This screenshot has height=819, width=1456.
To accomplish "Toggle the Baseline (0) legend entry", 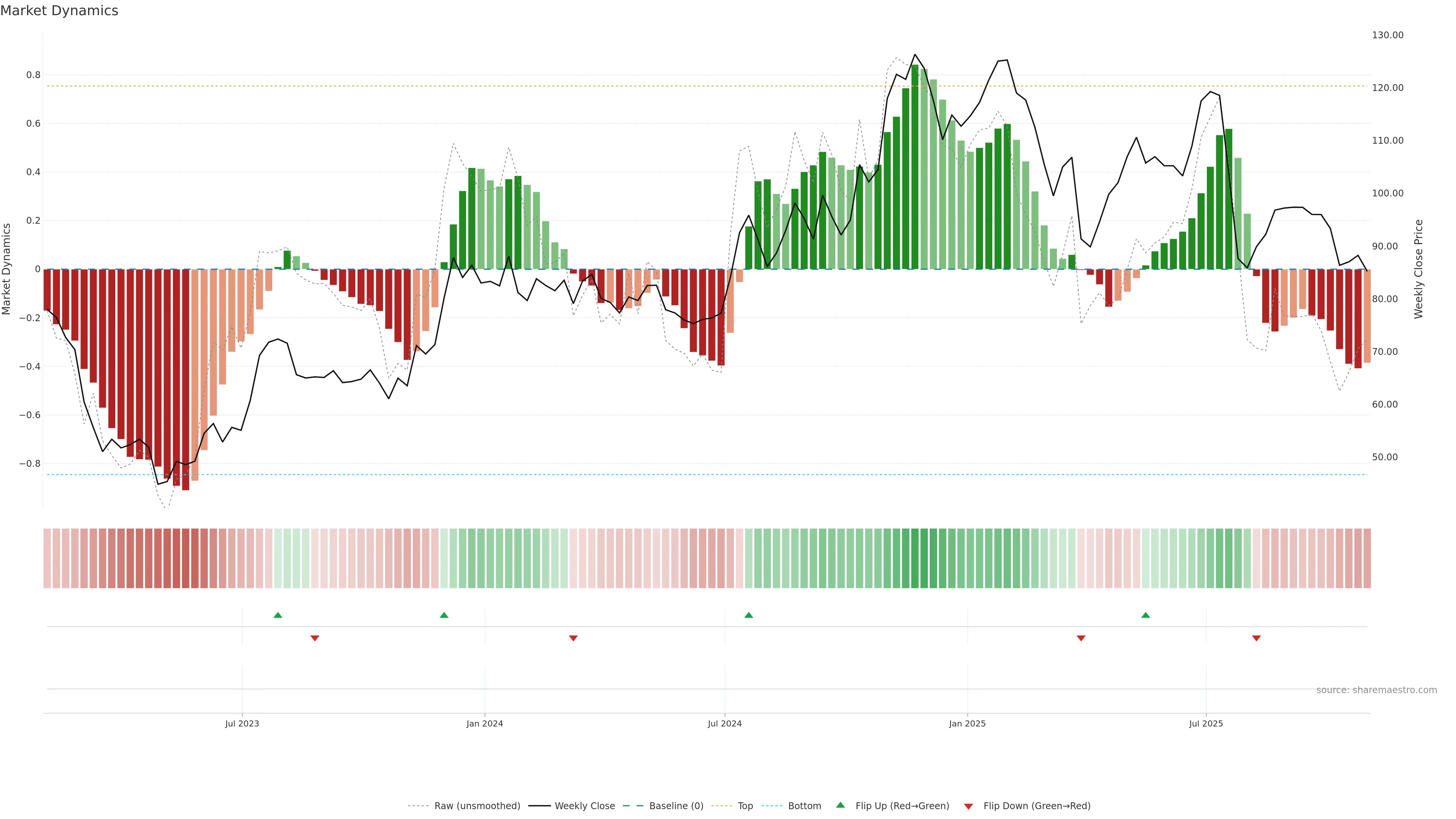I will coord(675,806).
